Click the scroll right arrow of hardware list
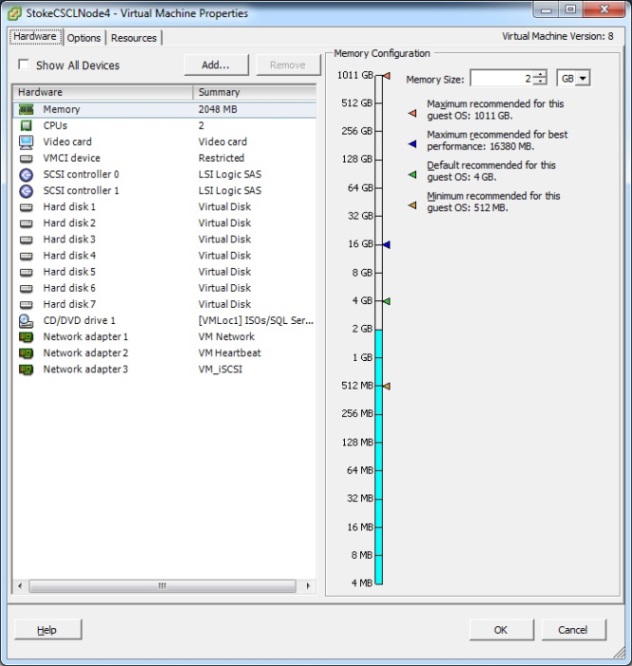 click(x=308, y=586)
